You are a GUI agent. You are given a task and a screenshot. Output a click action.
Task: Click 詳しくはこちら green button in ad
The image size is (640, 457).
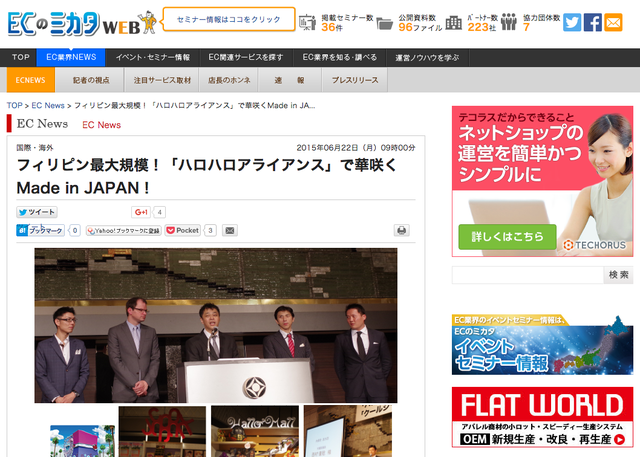tap(507, 237)
